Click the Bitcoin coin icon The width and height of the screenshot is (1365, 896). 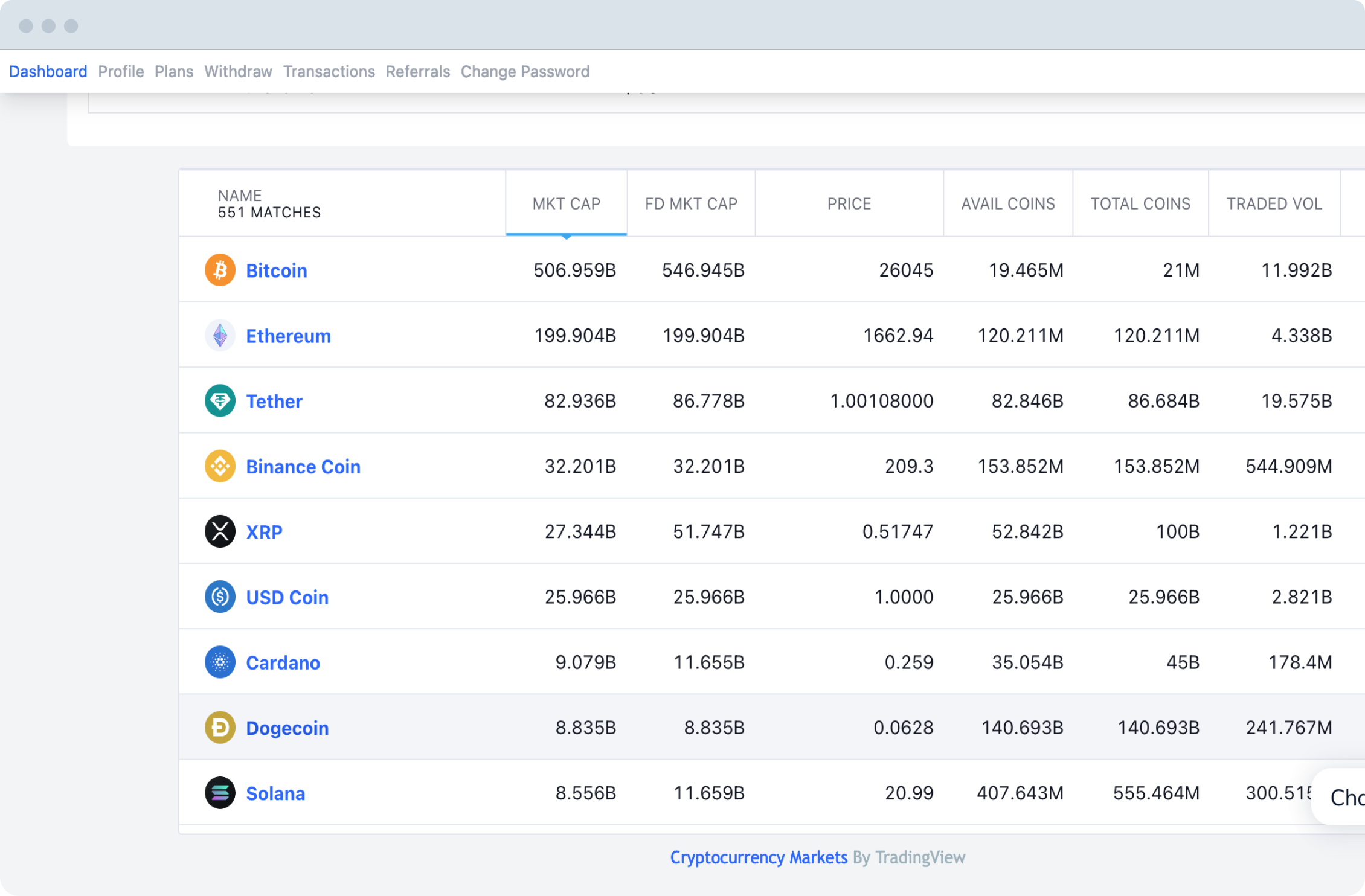point(220,270)
